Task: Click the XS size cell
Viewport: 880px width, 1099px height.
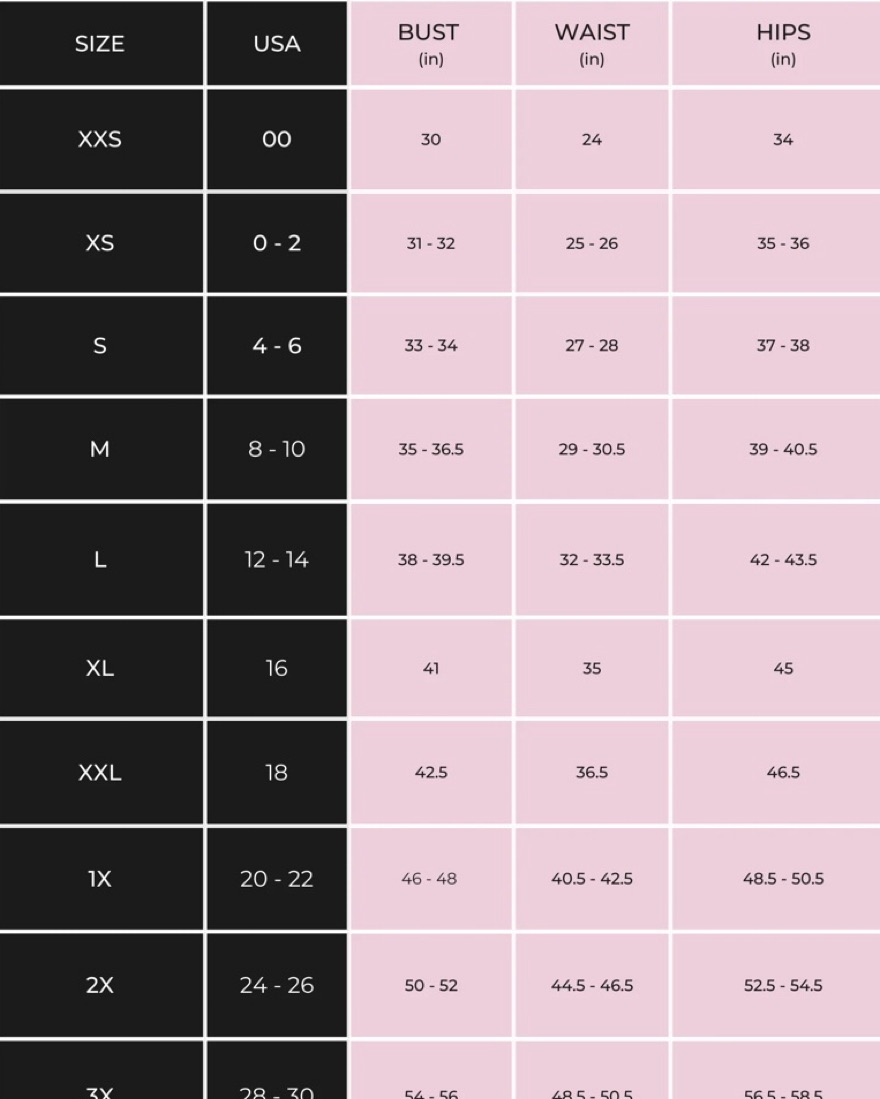Action: pyautogui.click(x=99, y=243)
